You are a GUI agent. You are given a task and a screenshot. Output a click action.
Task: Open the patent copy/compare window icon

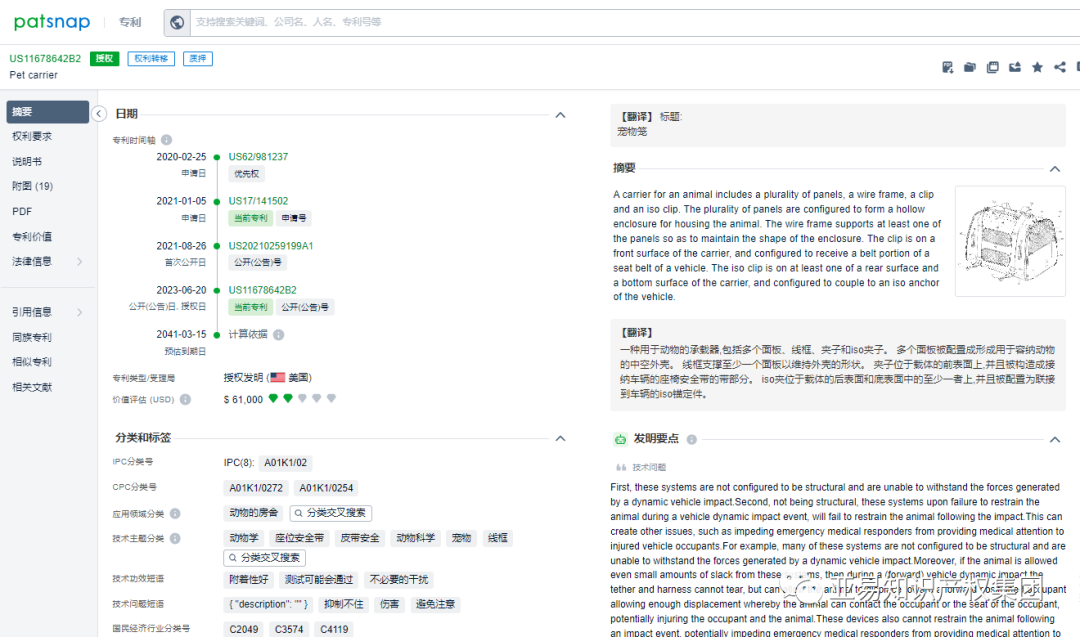(x=992, y=66)
